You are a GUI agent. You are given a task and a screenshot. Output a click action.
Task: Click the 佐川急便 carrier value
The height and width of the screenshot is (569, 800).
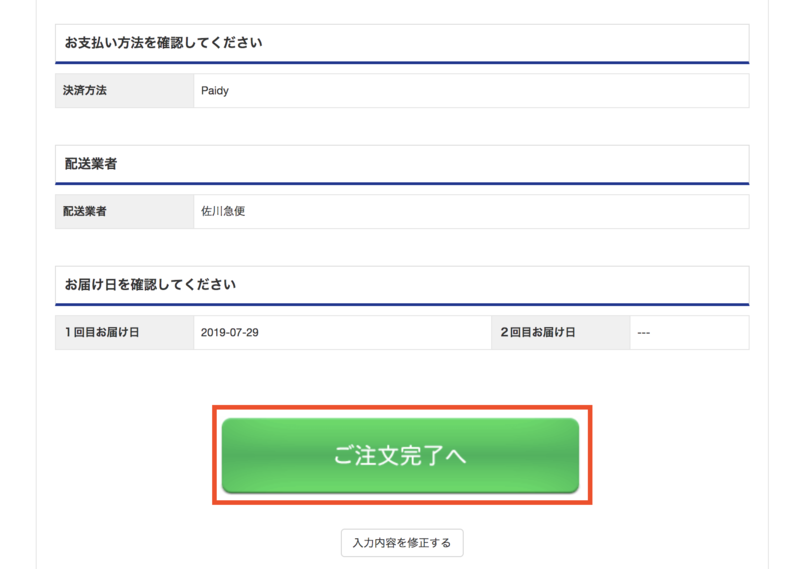click(223, 211)
